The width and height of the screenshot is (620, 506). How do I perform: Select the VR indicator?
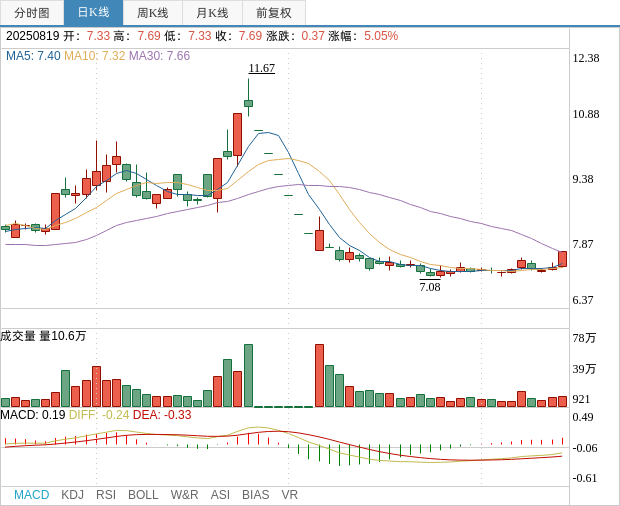[289, 495]
